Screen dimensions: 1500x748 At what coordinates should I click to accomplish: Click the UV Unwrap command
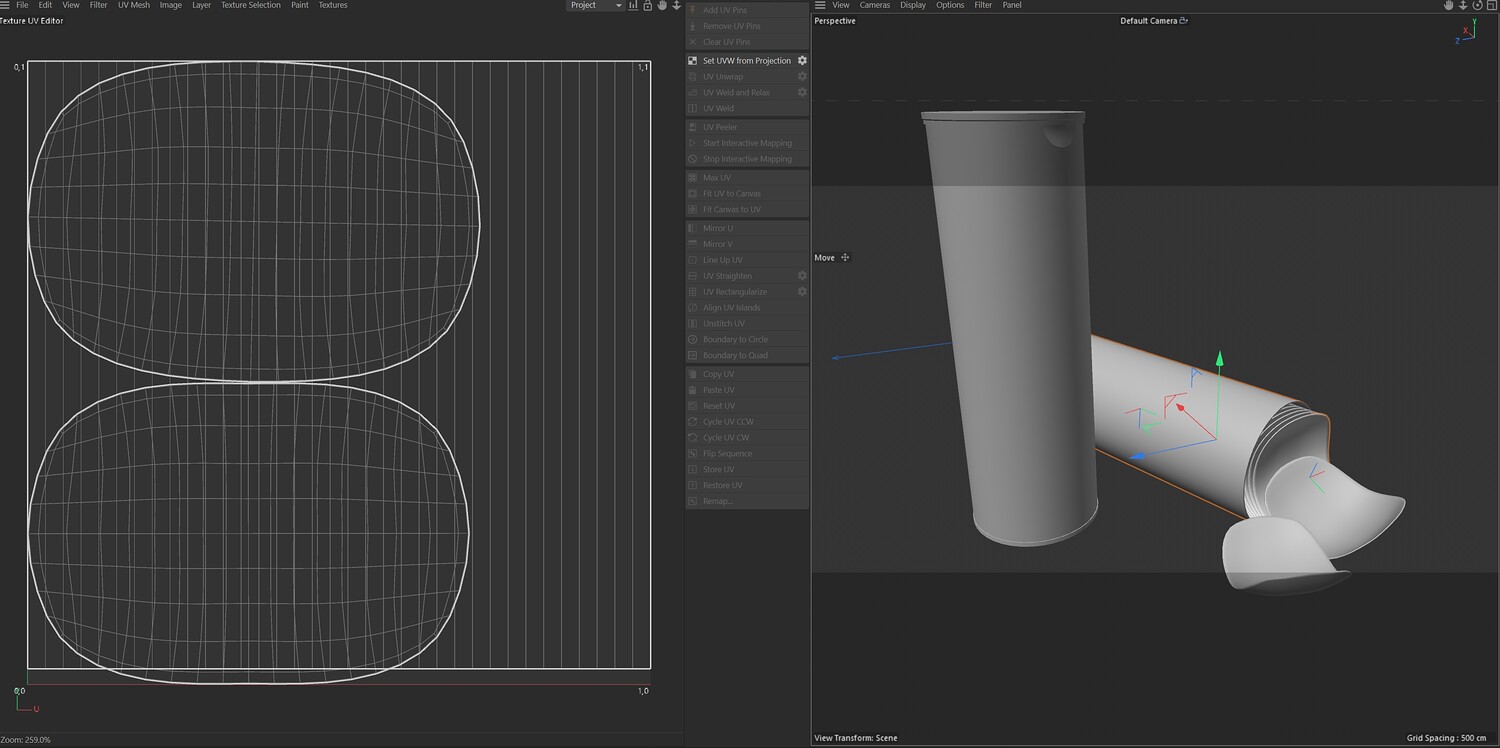pos(722,77)
